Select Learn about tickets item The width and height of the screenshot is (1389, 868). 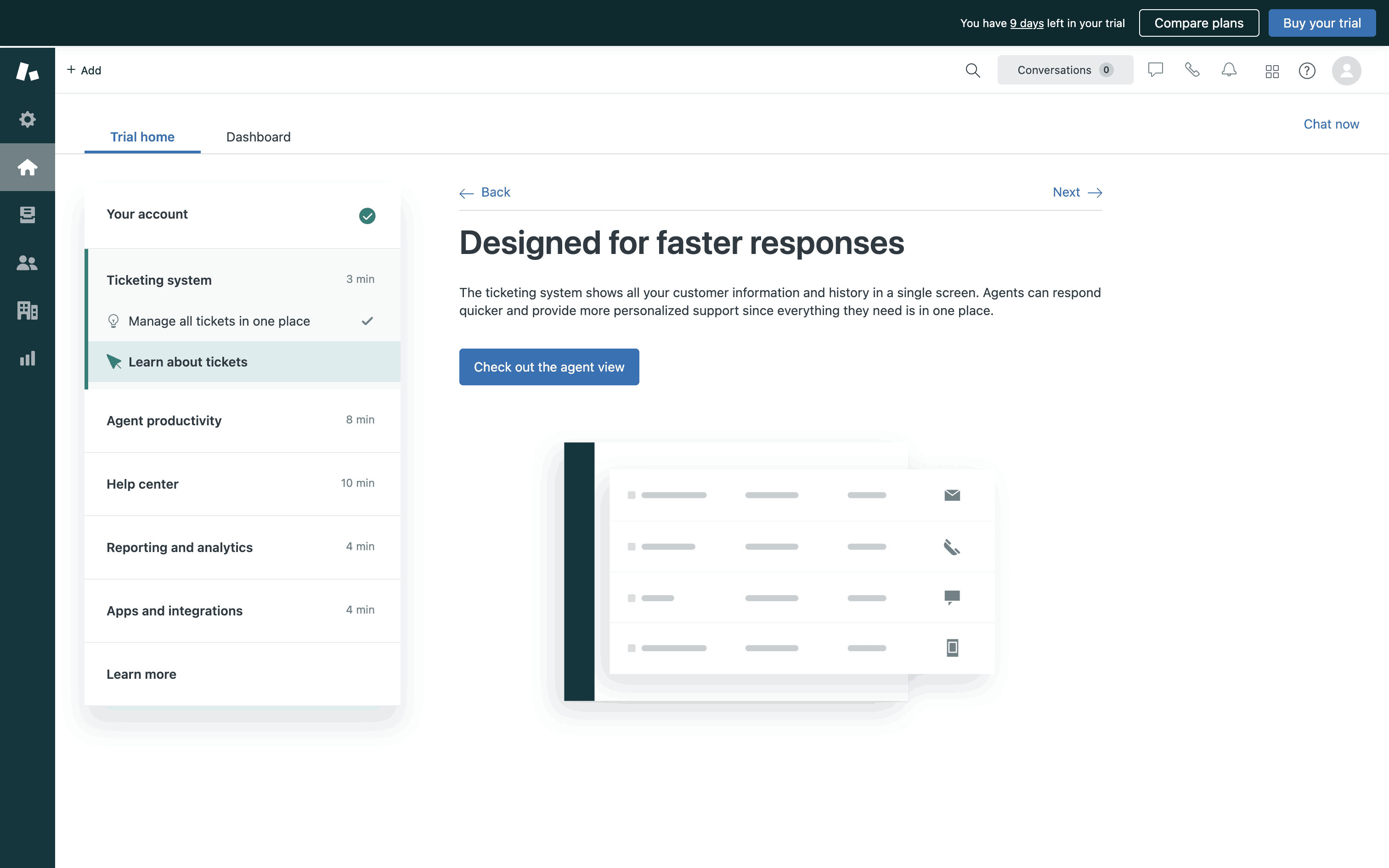[x=188, y=362]
